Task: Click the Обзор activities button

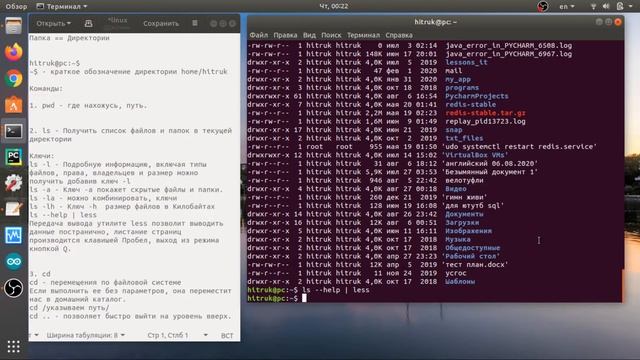Action: [16, 6]
